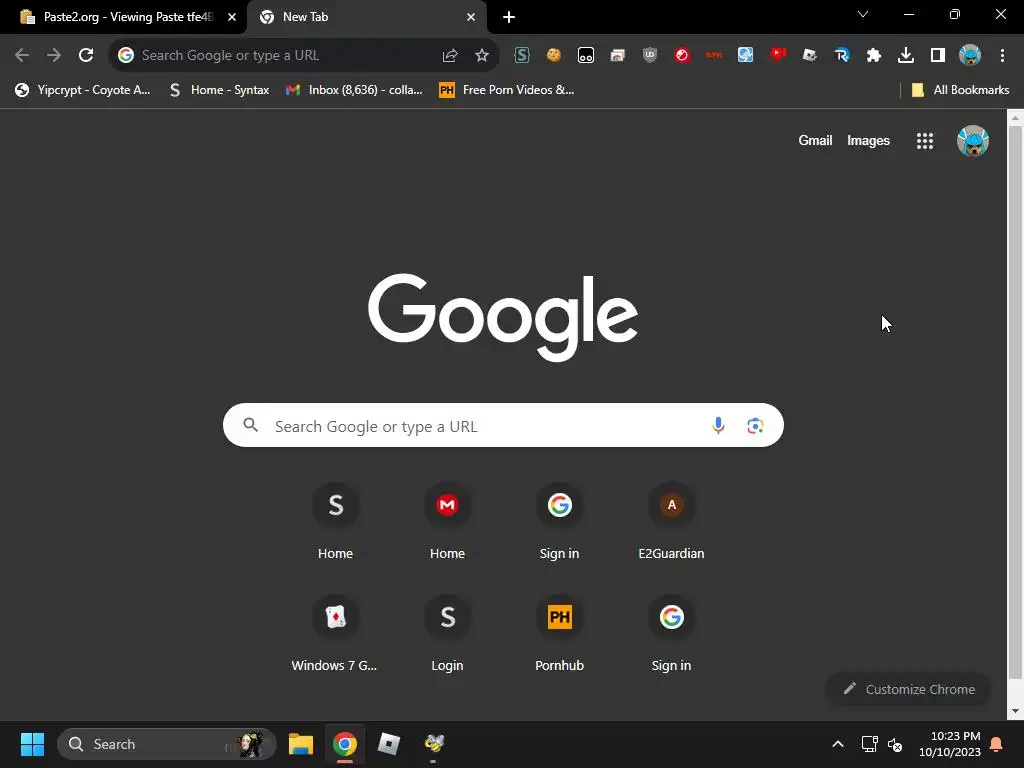Viewport: 1024px width, 768px height.
Task: Open the clock and date panel
Action: tap(950, 744)
